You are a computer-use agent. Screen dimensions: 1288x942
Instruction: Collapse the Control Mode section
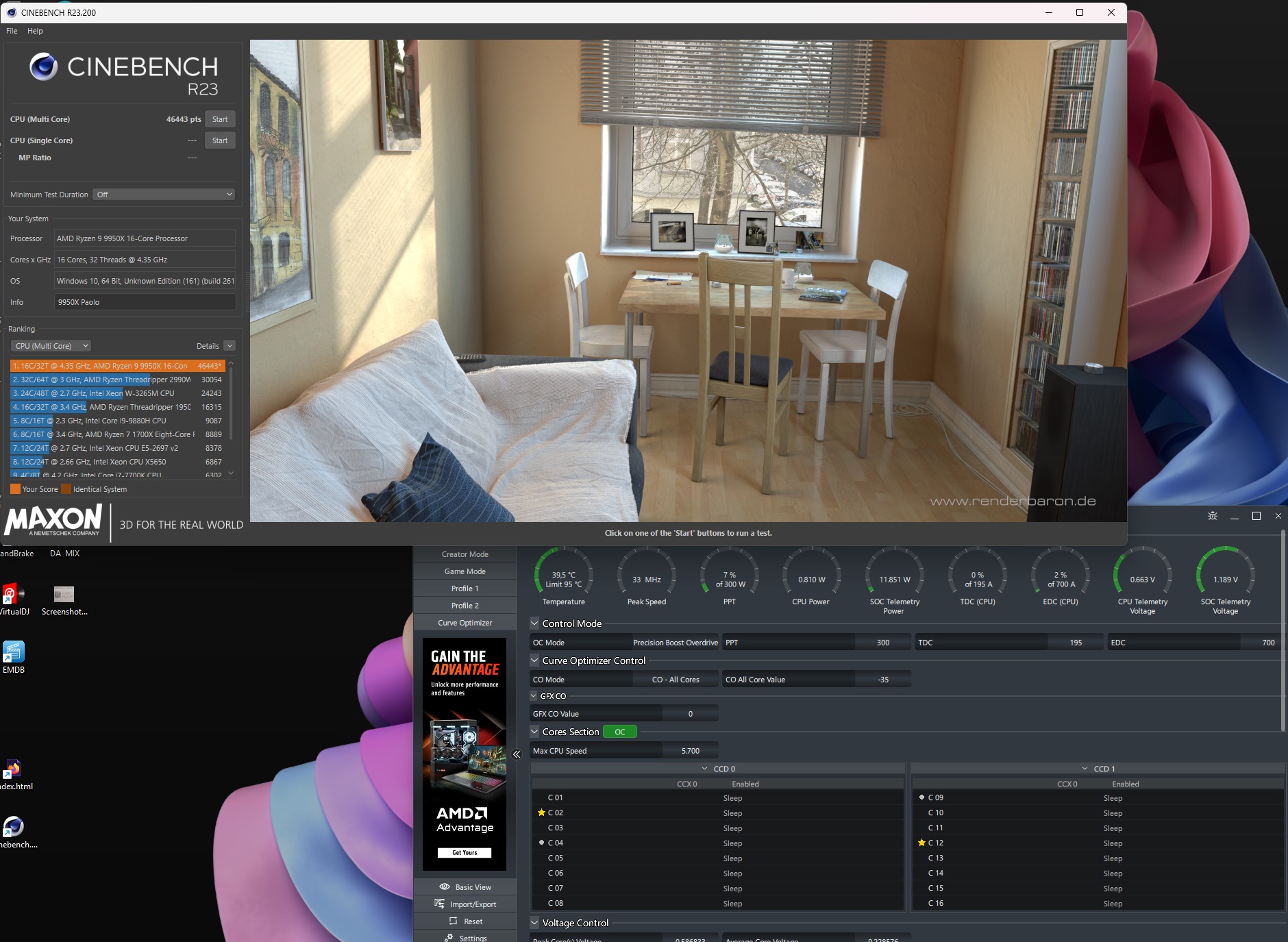[534, 623]
